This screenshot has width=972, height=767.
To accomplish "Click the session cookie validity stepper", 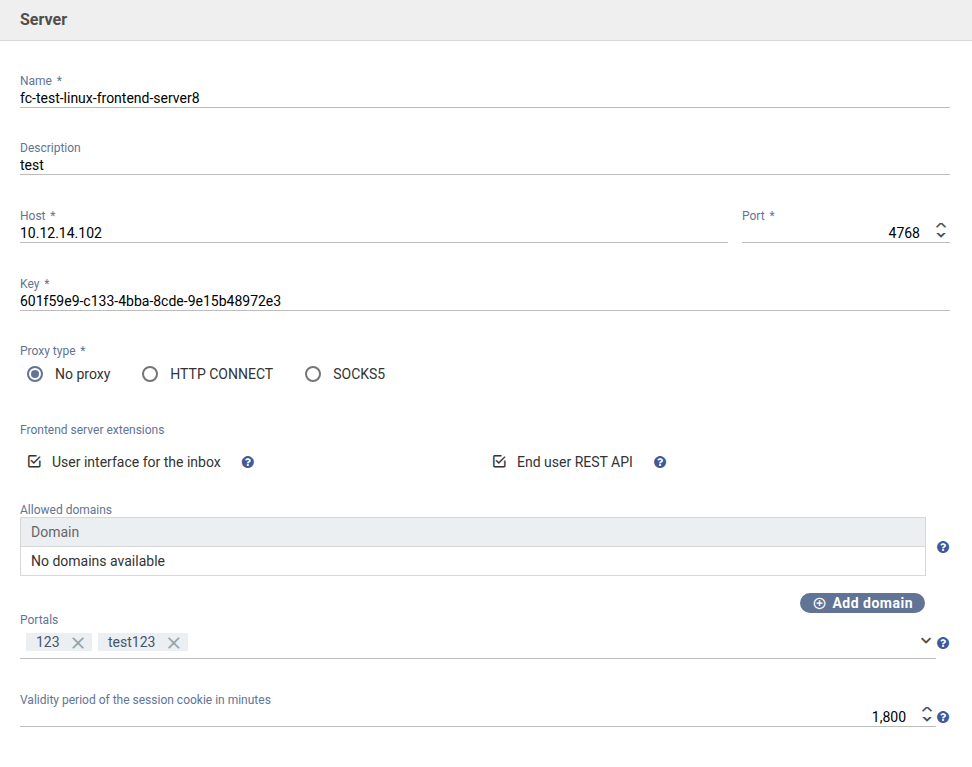I will tap(926, 715).
